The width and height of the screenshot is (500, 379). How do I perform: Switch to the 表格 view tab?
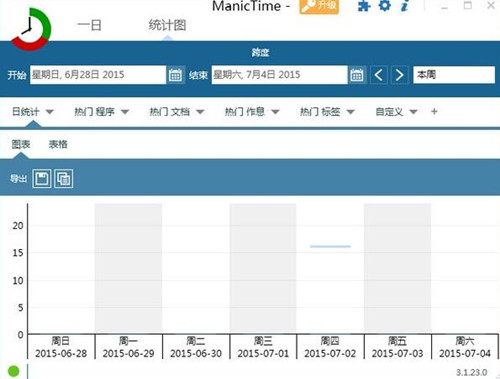58,144
